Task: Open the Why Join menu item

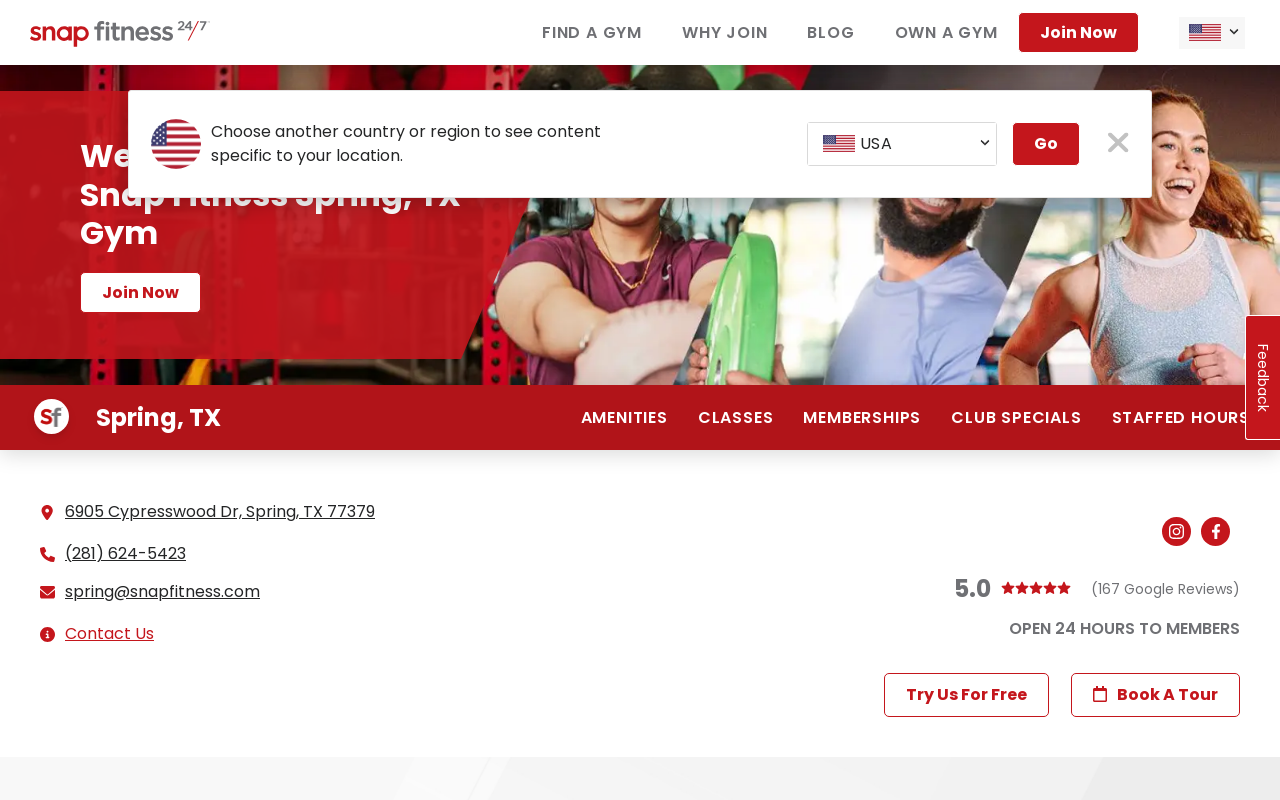Action: pyautogui.click(x=725, y=32)
